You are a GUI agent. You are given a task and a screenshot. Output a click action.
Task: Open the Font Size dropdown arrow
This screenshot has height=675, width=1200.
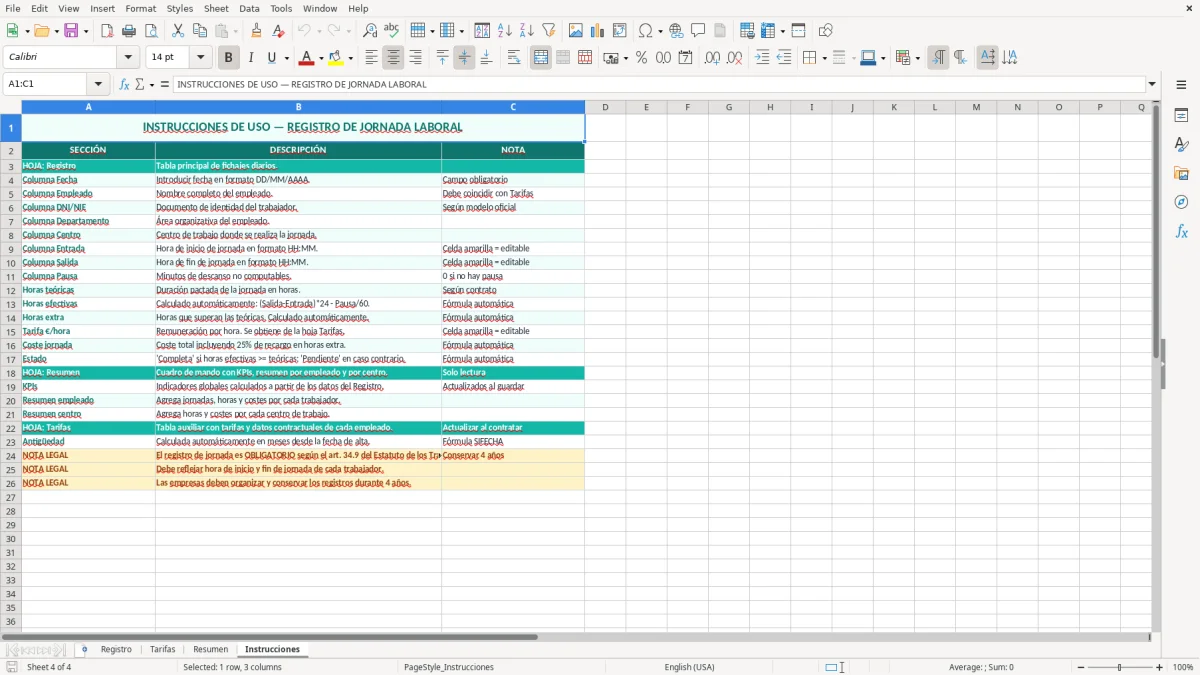pyautogui.click(x=201, y=58)
